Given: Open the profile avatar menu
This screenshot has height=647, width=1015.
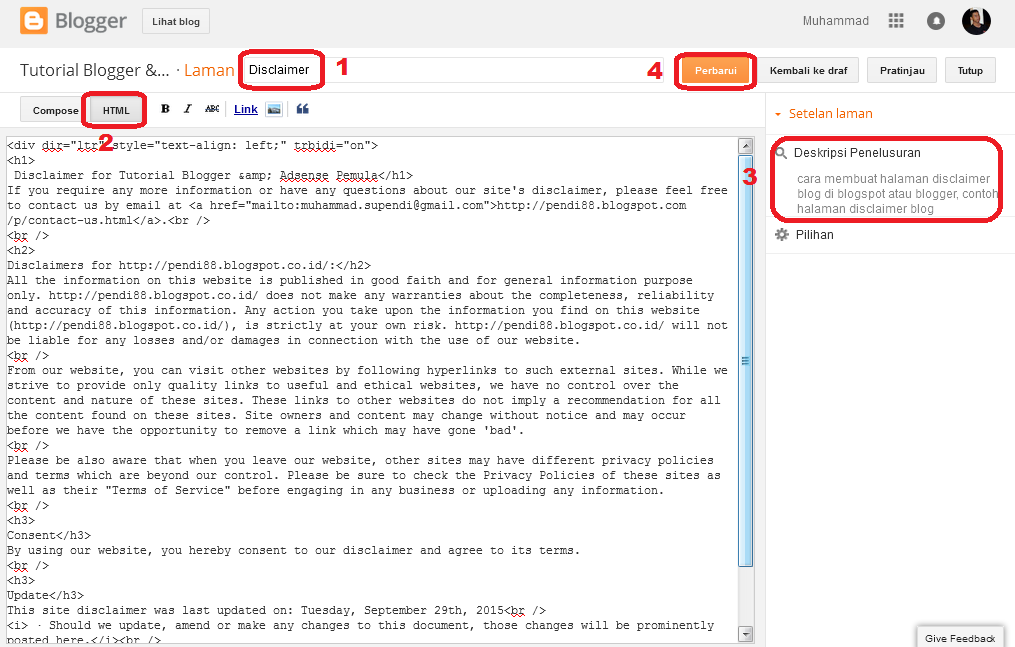Looking at the screenshot, I should click(976, 20).
